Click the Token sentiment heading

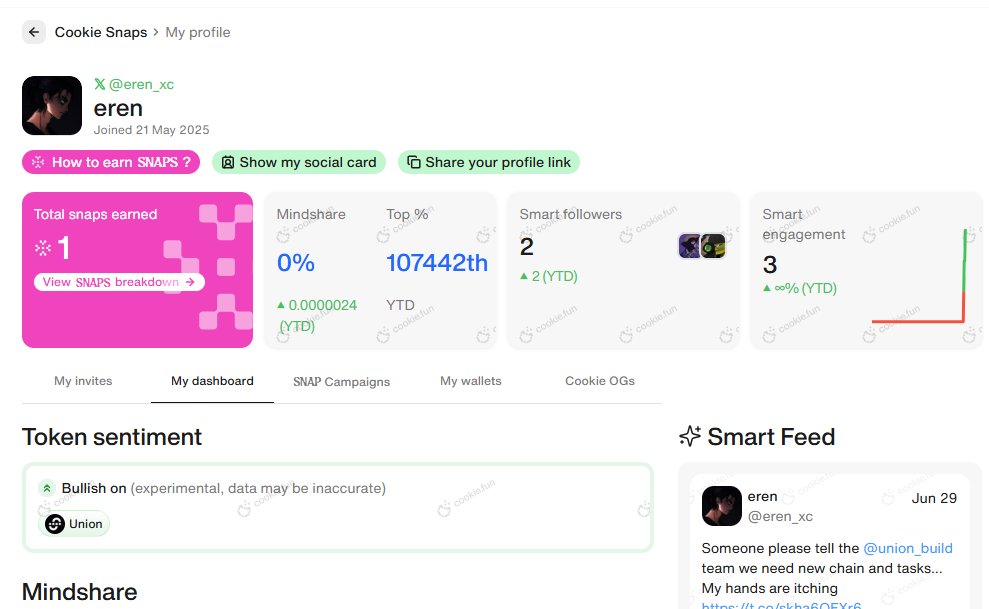(112, 437)
